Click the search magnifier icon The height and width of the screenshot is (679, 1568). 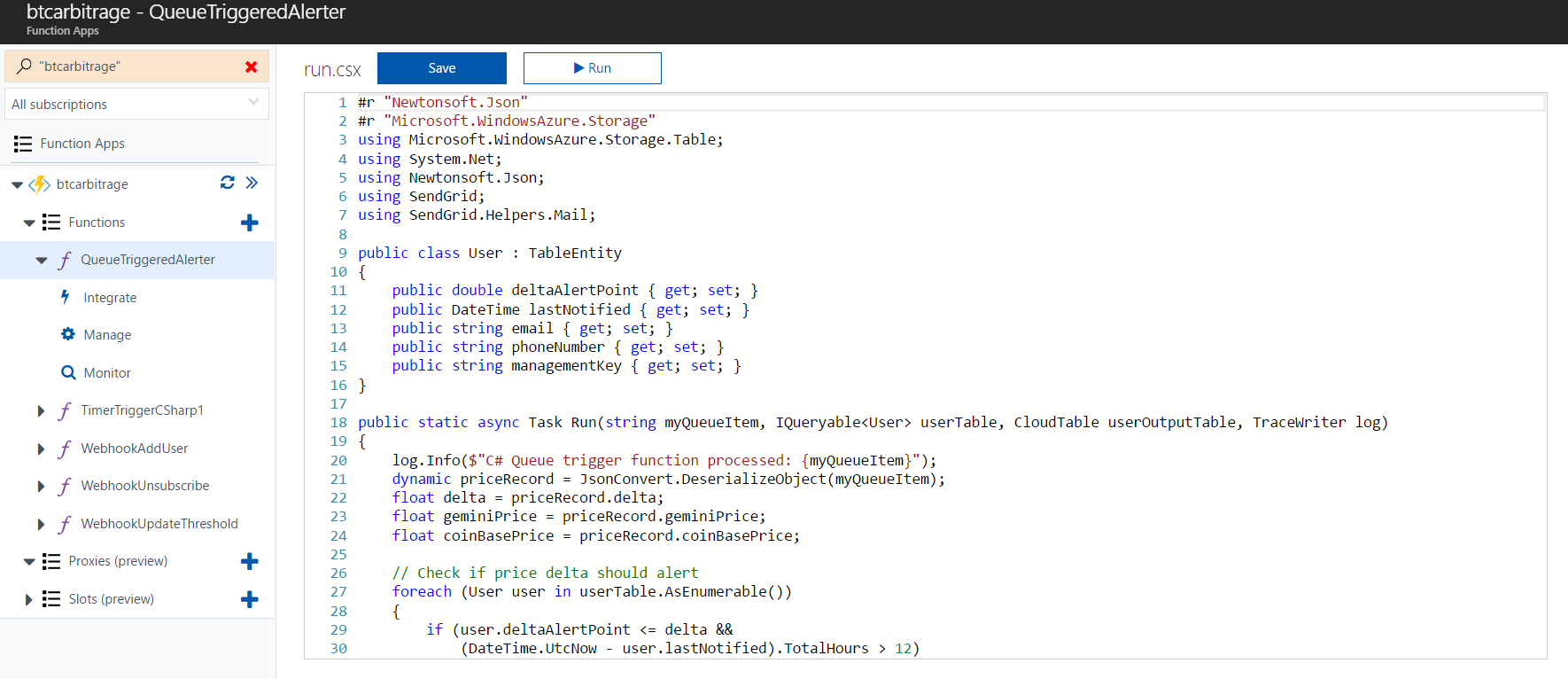[24, 66]
